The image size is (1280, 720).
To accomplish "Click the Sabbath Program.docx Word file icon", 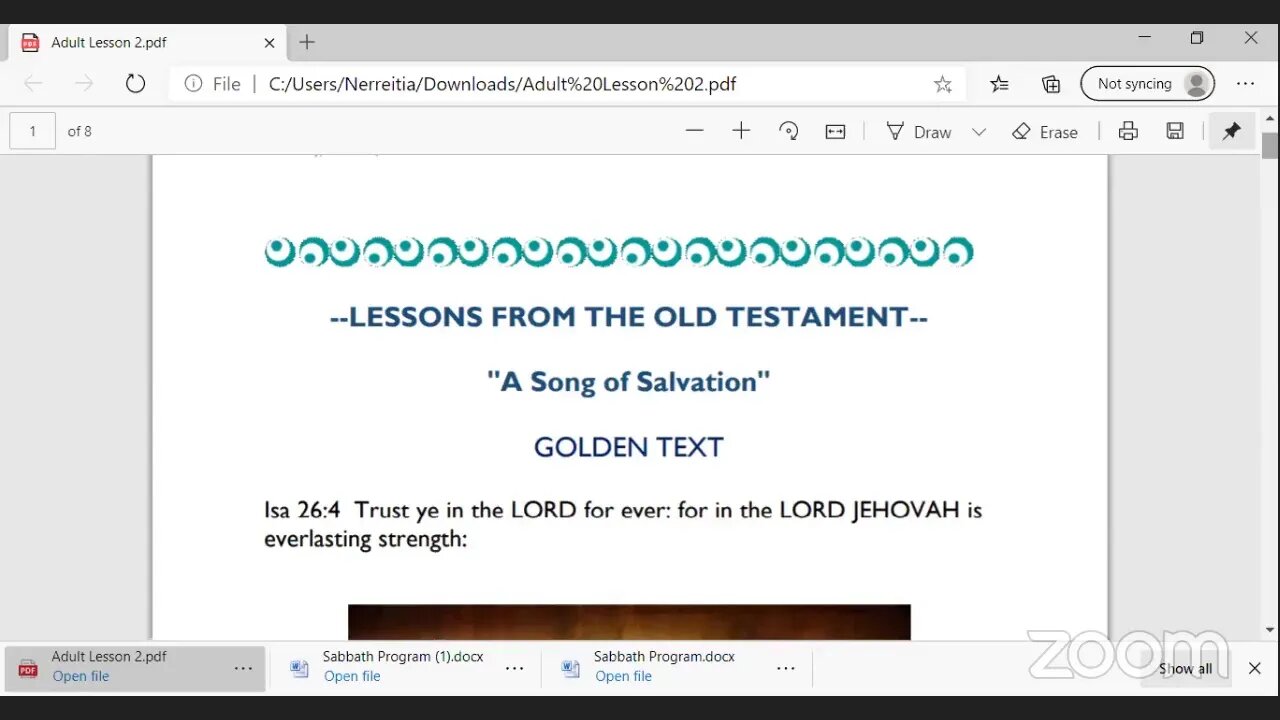I will pos(570,668).
